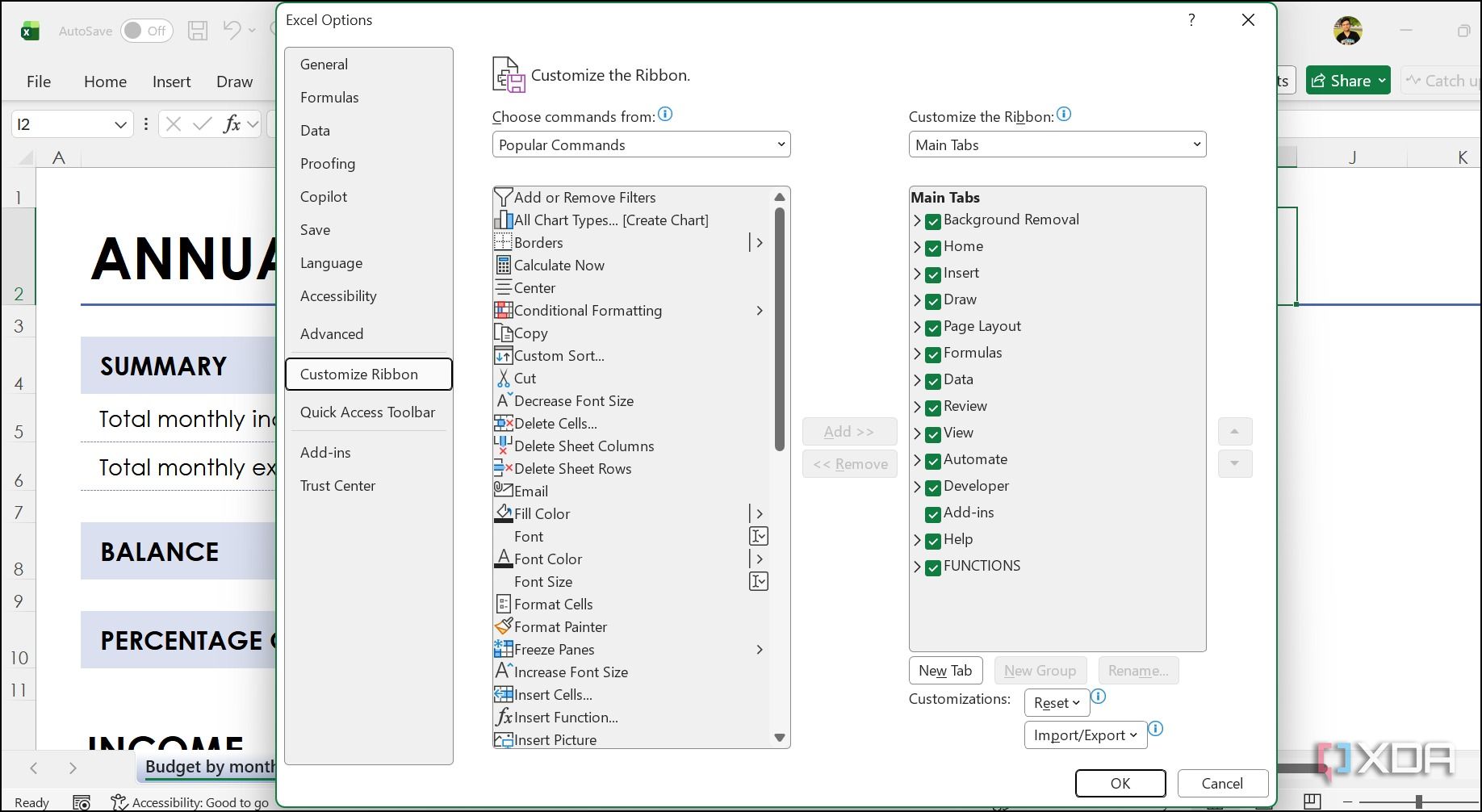Click the commands list scrollbar thumb
Viewport: 1482px width, 812px height.
click(780, 329)
